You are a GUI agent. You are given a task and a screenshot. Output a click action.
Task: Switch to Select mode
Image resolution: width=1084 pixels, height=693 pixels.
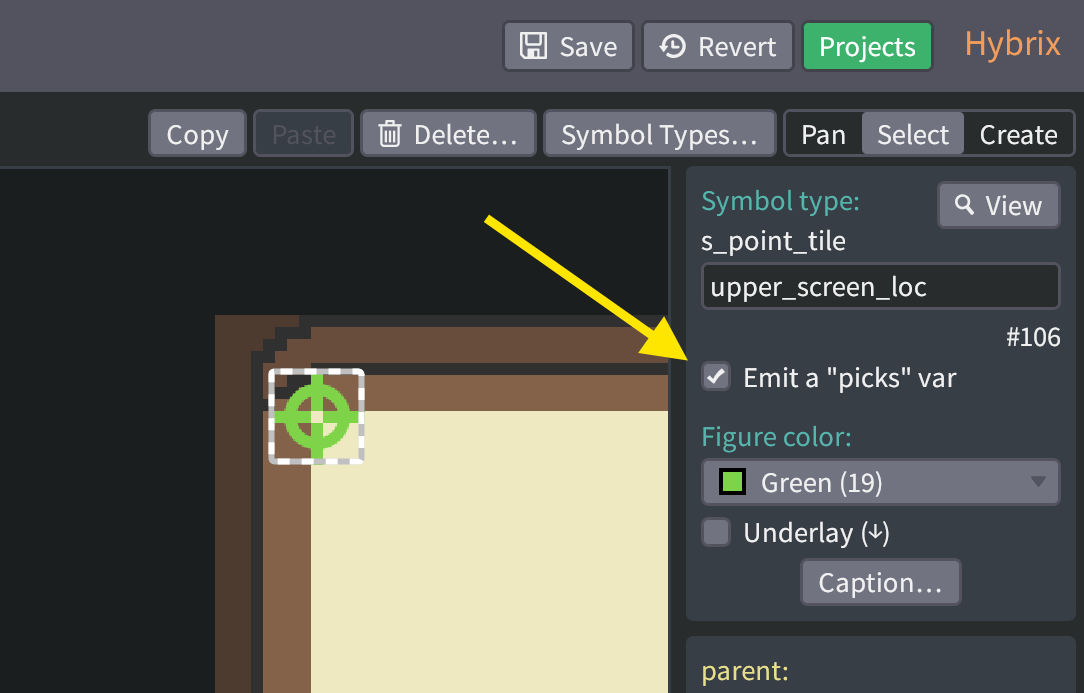click(912, 134)
